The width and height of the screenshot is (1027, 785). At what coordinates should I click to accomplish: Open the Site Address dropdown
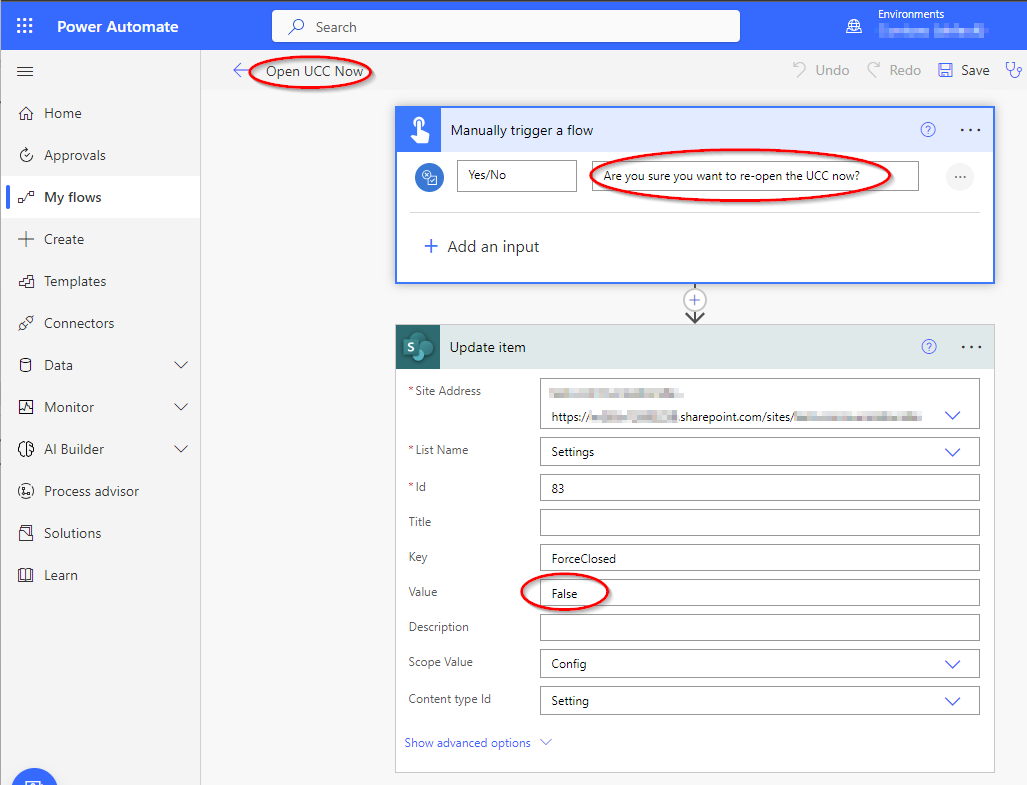953,415
